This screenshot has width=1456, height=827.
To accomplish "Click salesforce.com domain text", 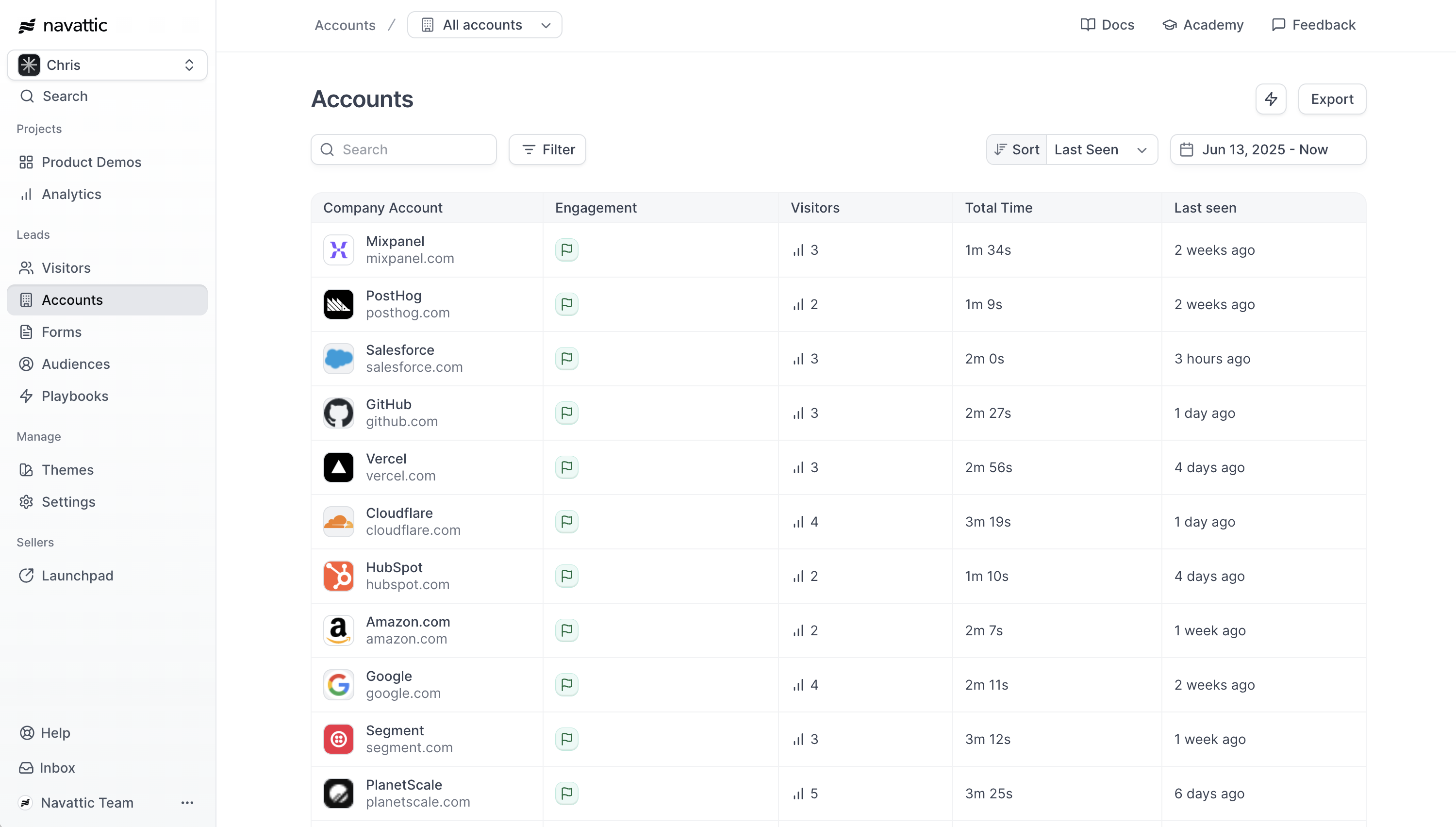I will (414, 367).
